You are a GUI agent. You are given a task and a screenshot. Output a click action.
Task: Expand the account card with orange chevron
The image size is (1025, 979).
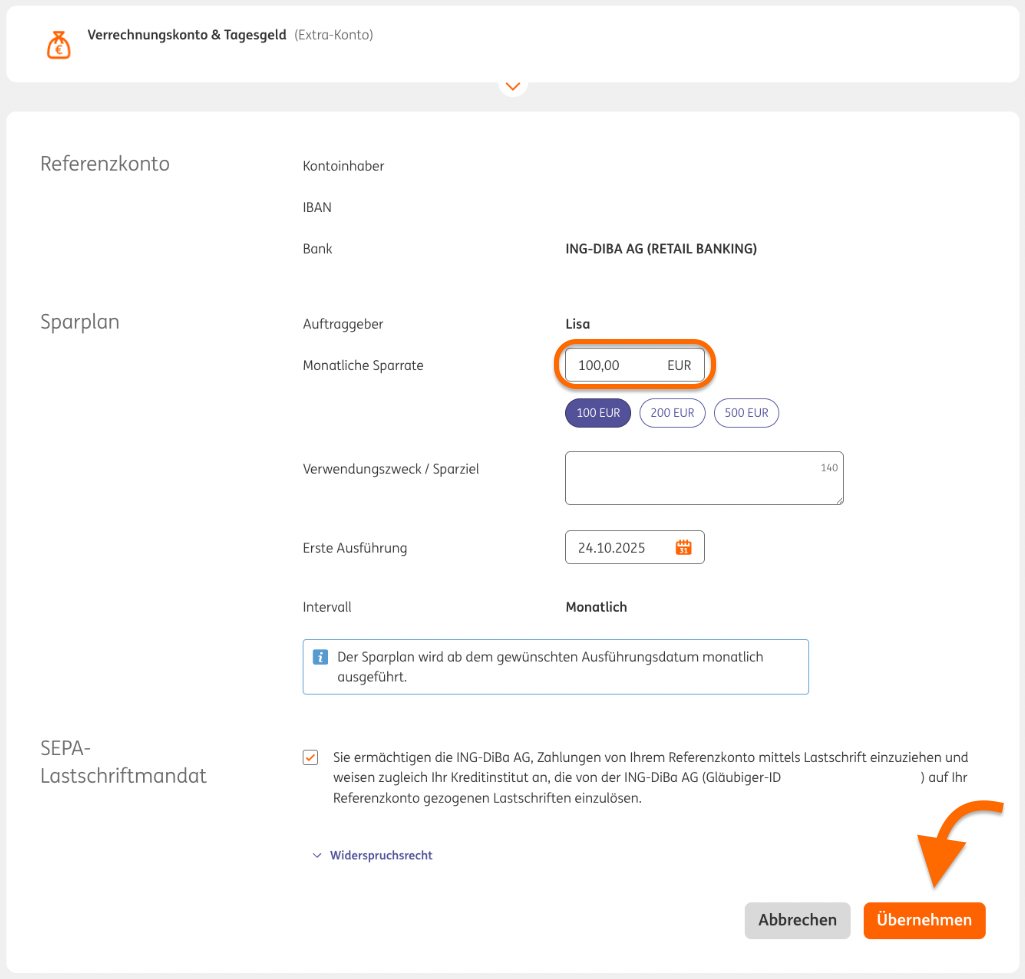coord(513,87)
